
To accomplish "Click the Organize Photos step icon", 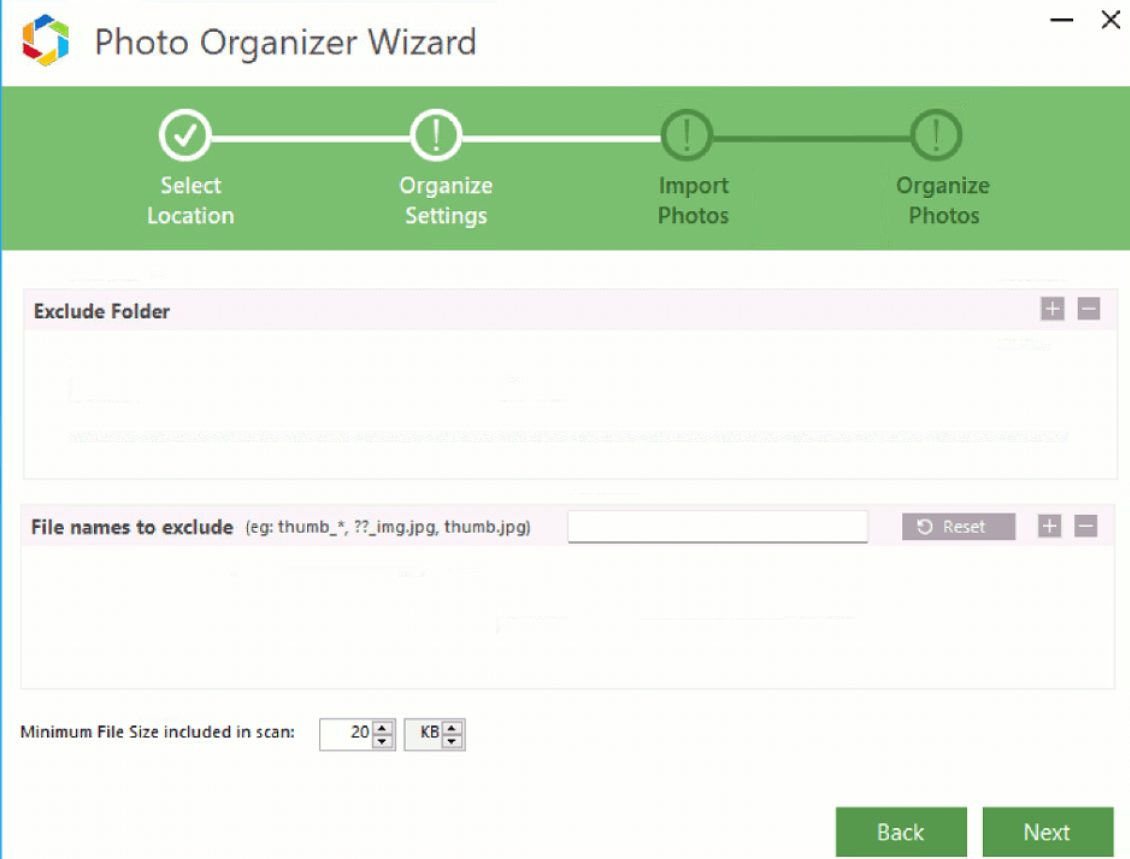I will (936, 135).
